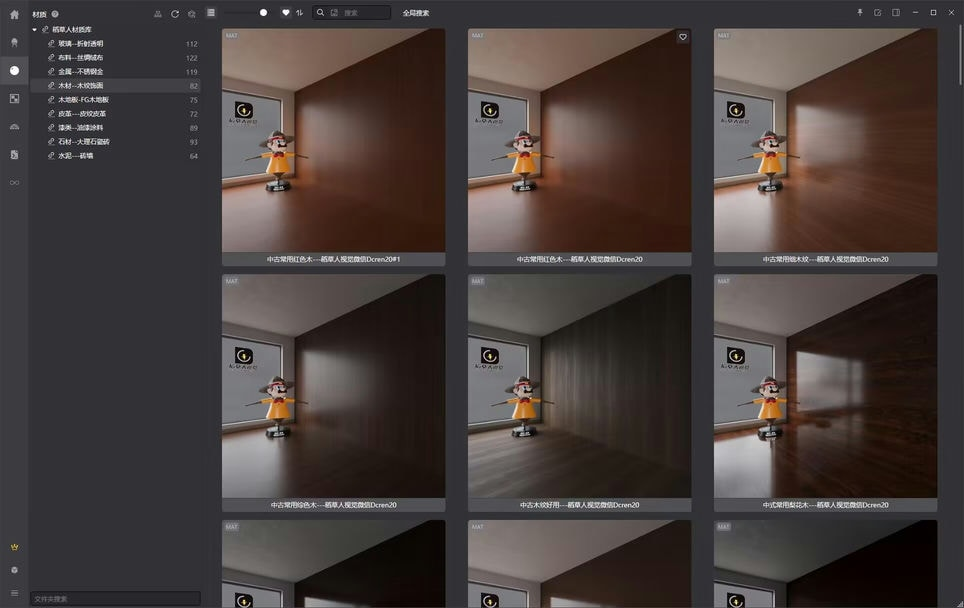
Task: Open the 石材--大理石瓷砖 folder
Action: pos(83,142)
